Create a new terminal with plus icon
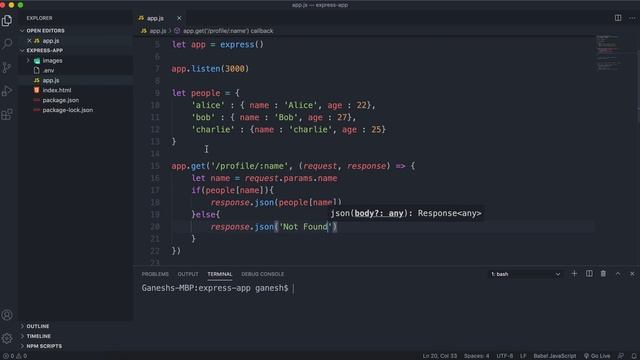The image size is (640, 360). [x=574, y=274]
